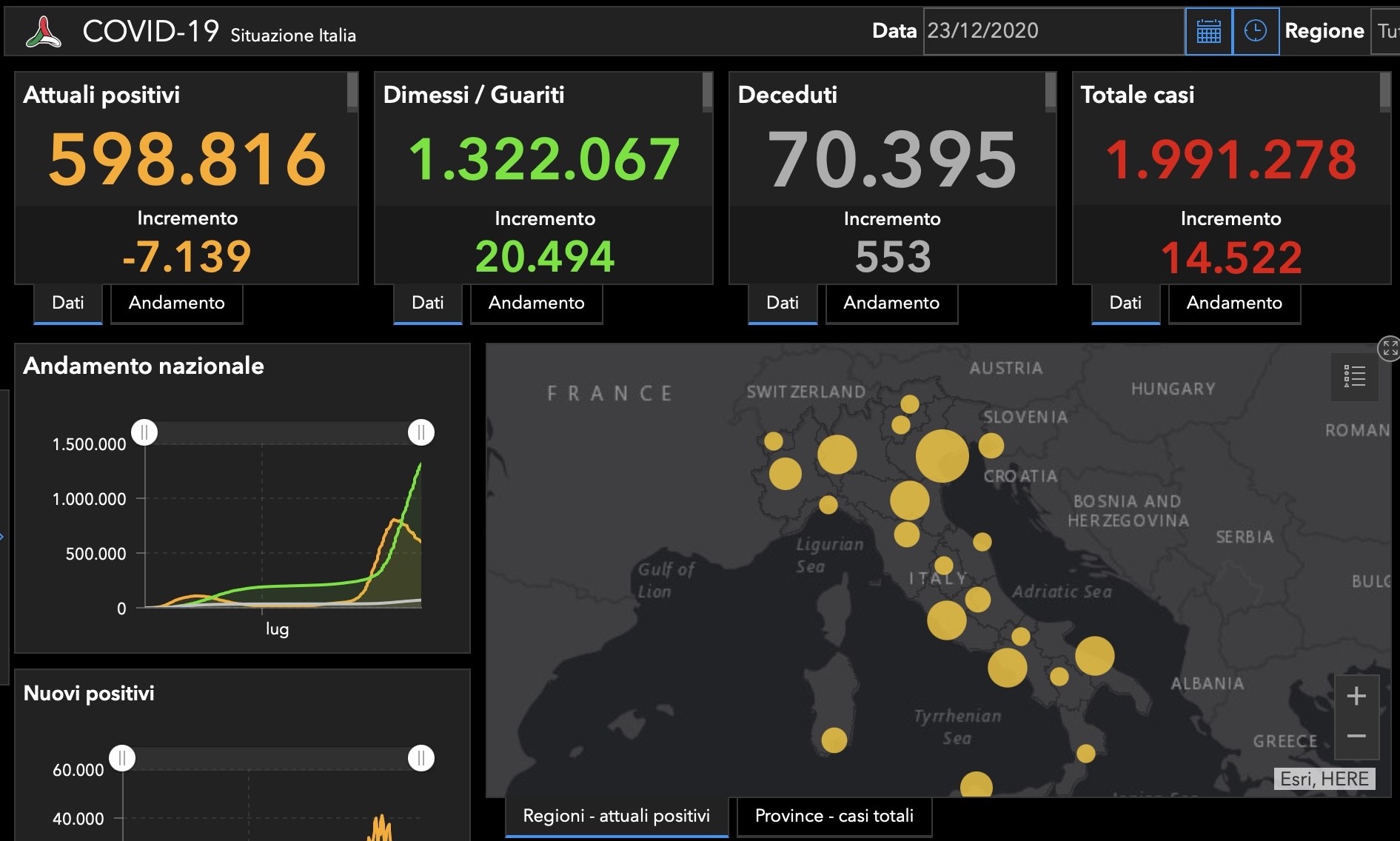This screenshot has width=1400, height=841.
Task: Select the Andamento tab under Totale casi
Action: click(1234, 303)
